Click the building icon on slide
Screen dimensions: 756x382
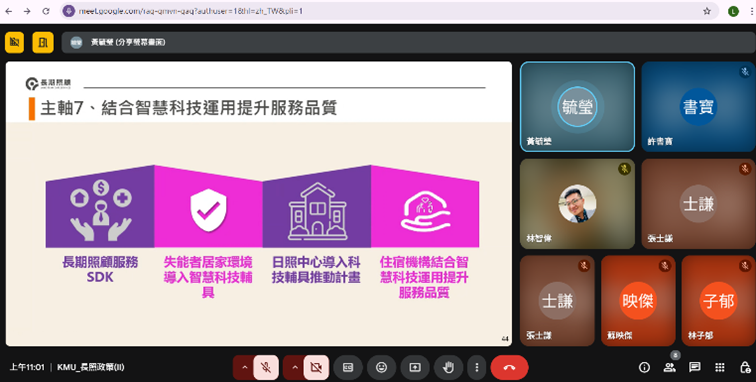click(x=317, y=211)
